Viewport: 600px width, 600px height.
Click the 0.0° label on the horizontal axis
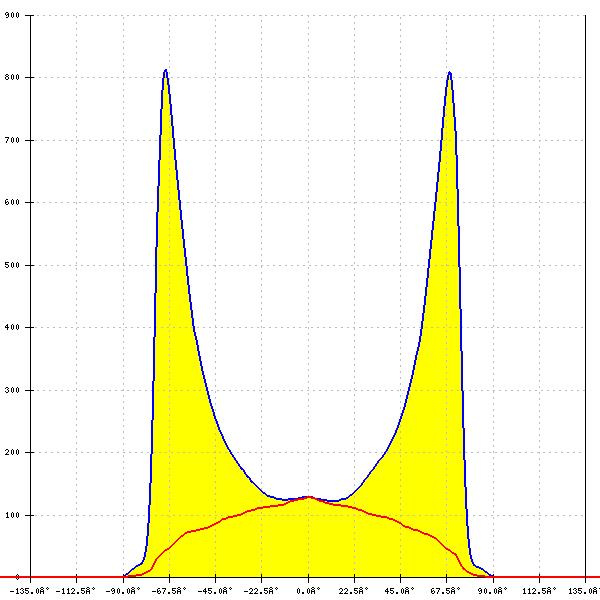pos(308,590)
